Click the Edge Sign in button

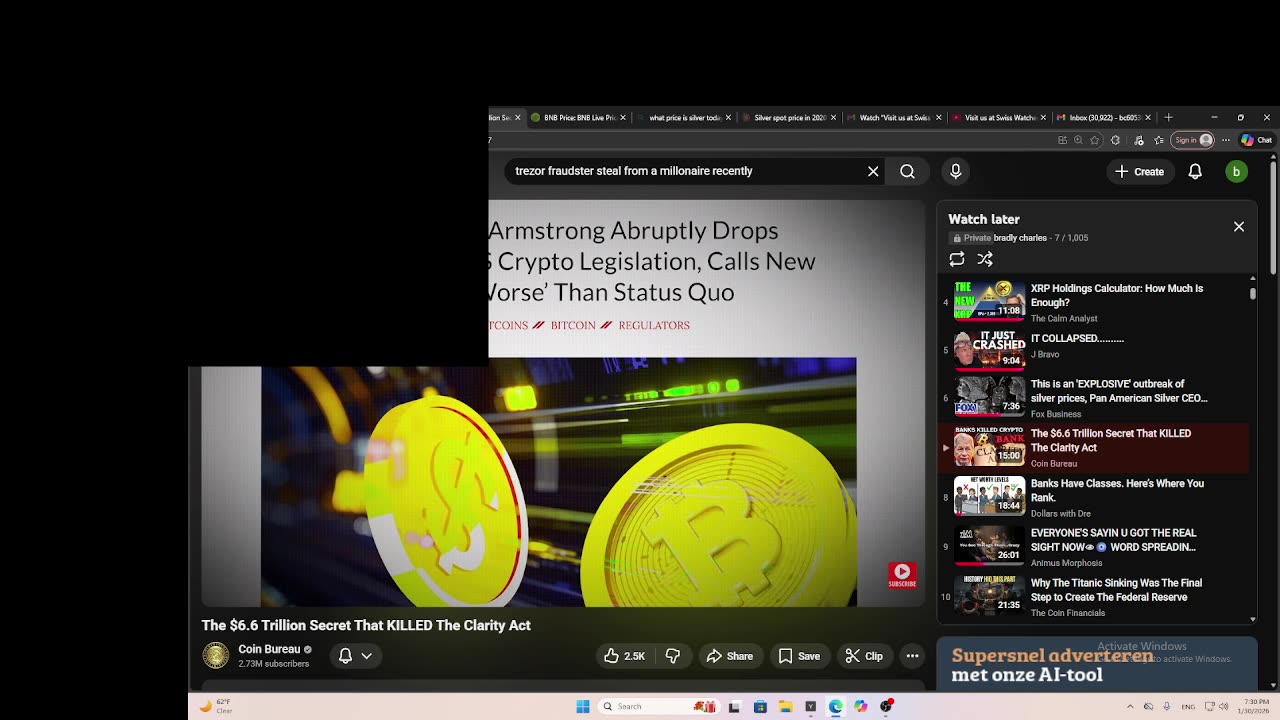click(1193, 140)
